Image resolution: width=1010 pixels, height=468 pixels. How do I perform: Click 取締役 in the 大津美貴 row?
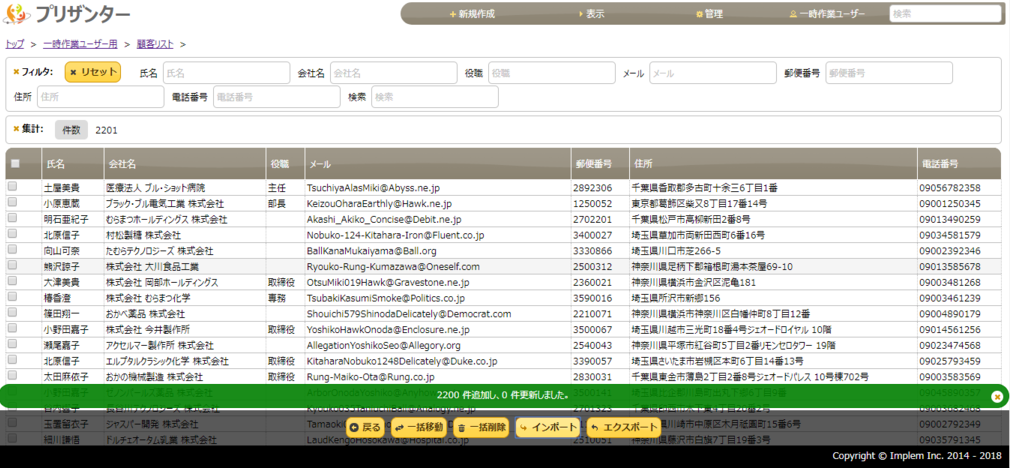(x=281, y=283)
